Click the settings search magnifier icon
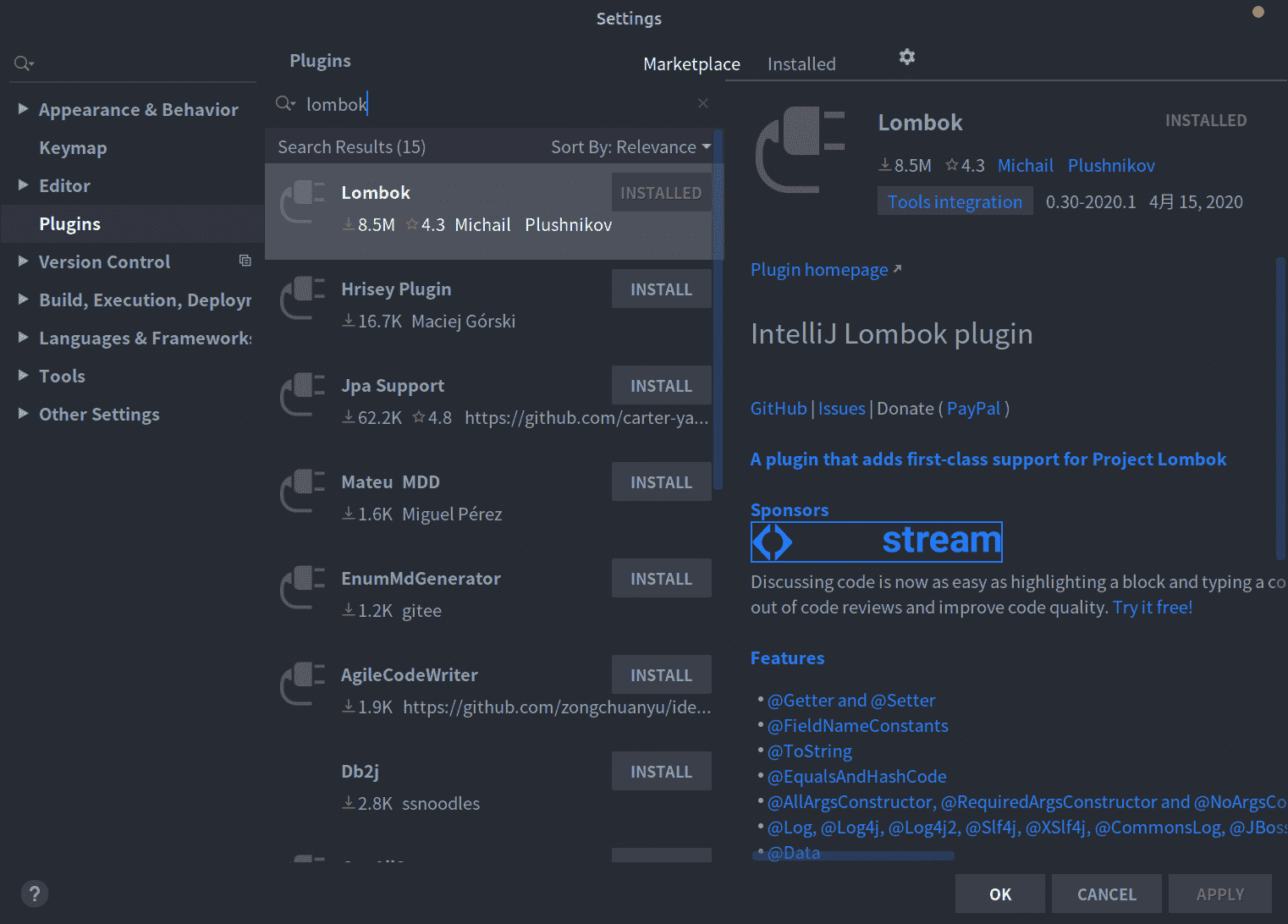Viewport: 1288px width, 924px height. pyautogui.click(x=23, y=63)
